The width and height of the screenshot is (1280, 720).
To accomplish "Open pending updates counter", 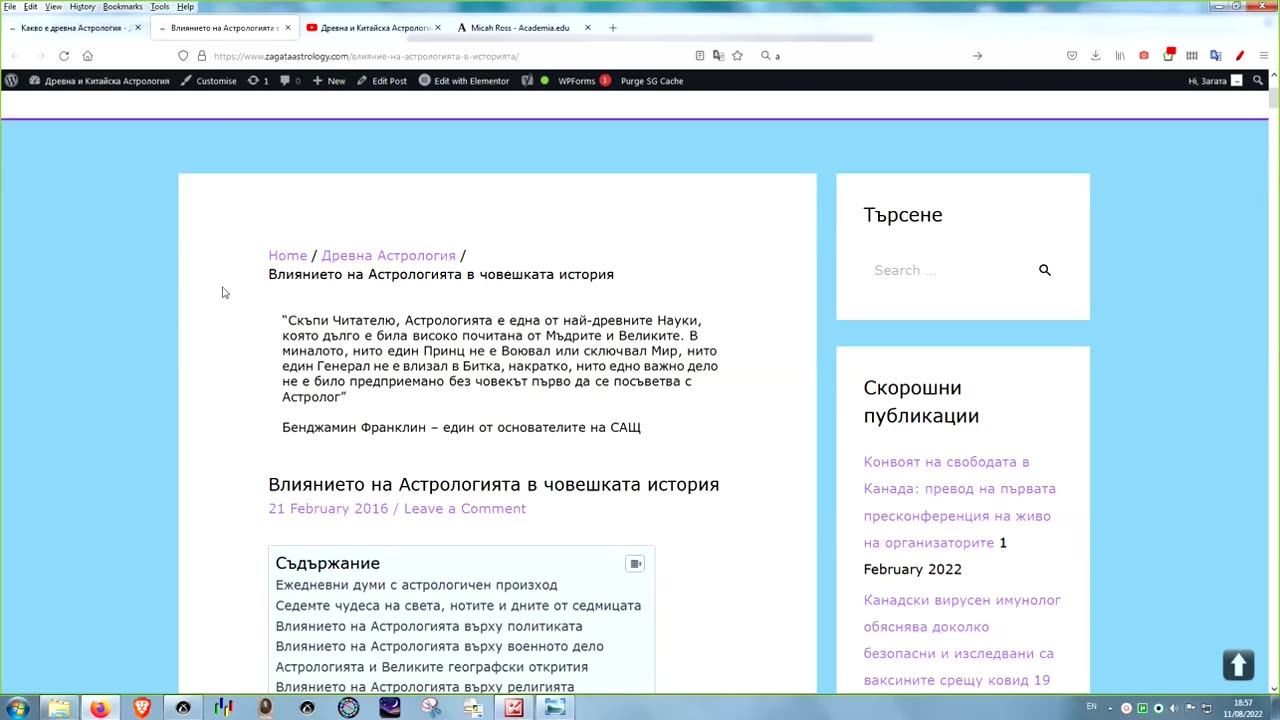I will point(258,81).
